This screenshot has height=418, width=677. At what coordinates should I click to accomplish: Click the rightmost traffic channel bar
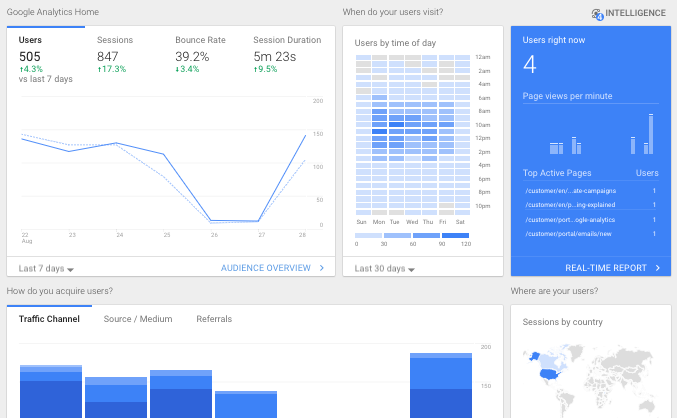pyautogui.click(x=441, y=385)
